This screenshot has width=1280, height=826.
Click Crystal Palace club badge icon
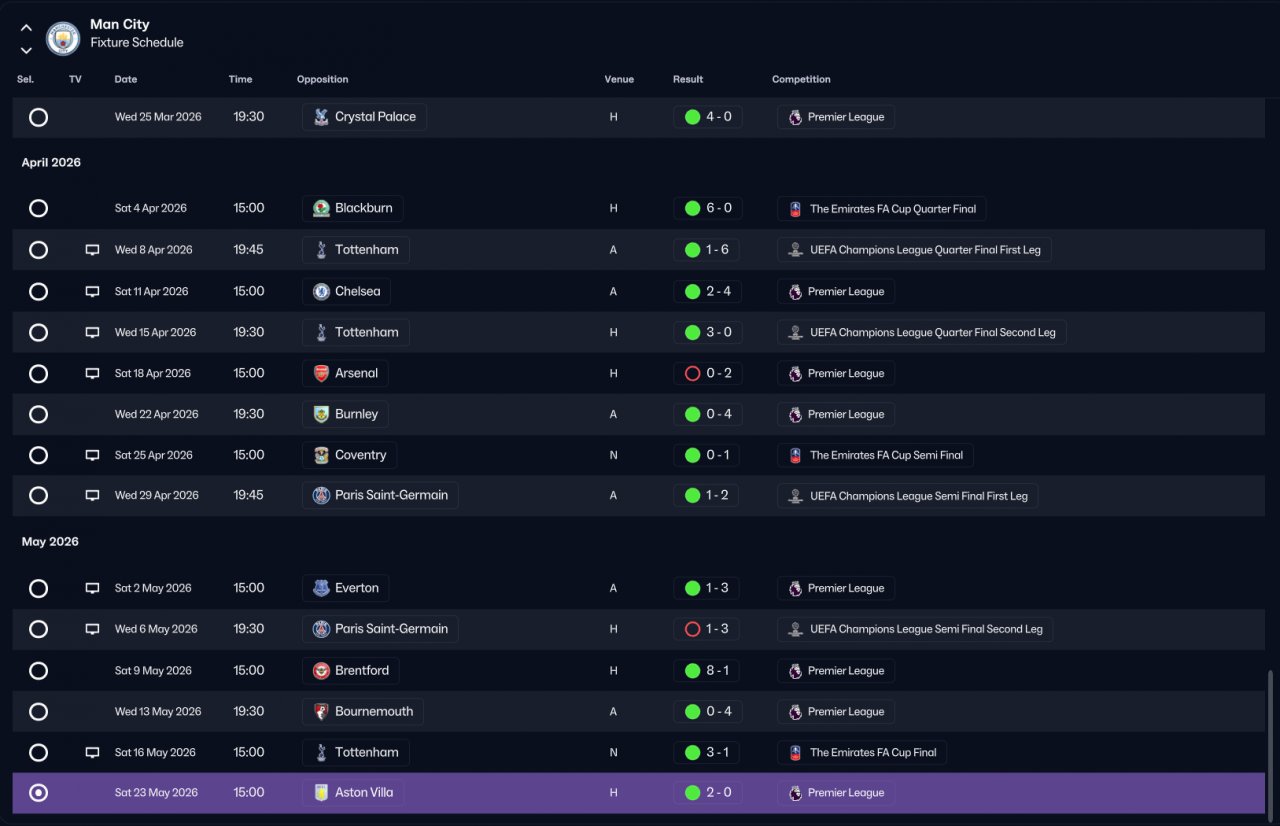tap(321, 117)
